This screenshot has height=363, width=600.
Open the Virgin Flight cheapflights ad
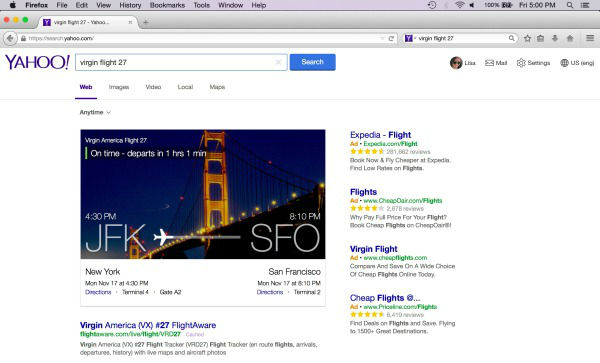point(373,249)
